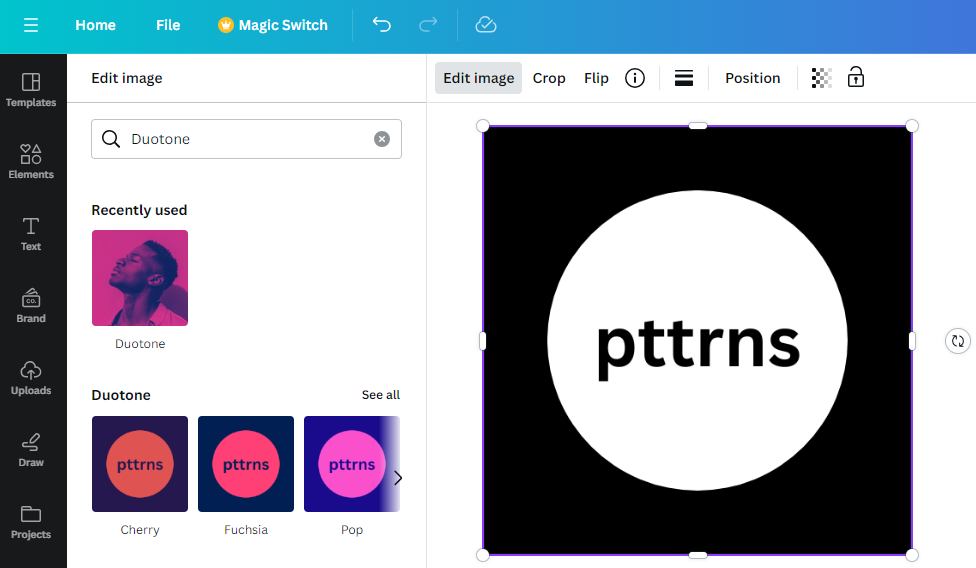This screenshot has height=568, width=976.
Task: Open the hamburger main menu
Action: tap(31, 25)
